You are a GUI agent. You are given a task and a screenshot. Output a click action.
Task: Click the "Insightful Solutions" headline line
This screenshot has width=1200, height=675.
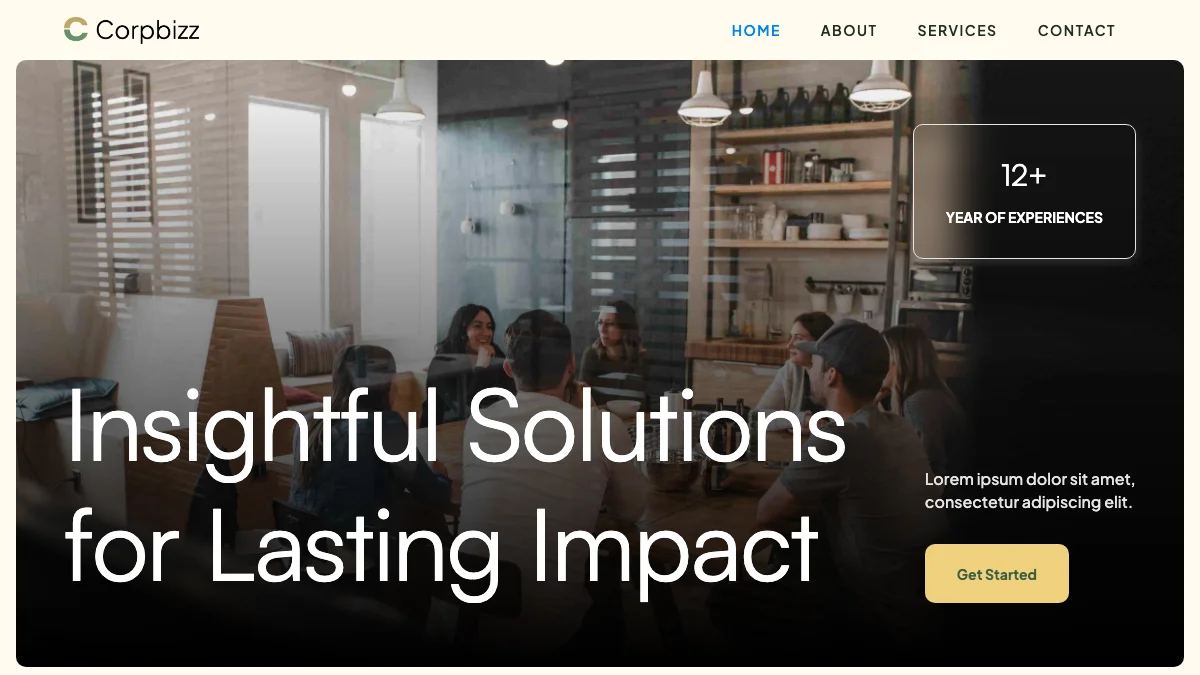pyautogui.click(x=457, y=430)
